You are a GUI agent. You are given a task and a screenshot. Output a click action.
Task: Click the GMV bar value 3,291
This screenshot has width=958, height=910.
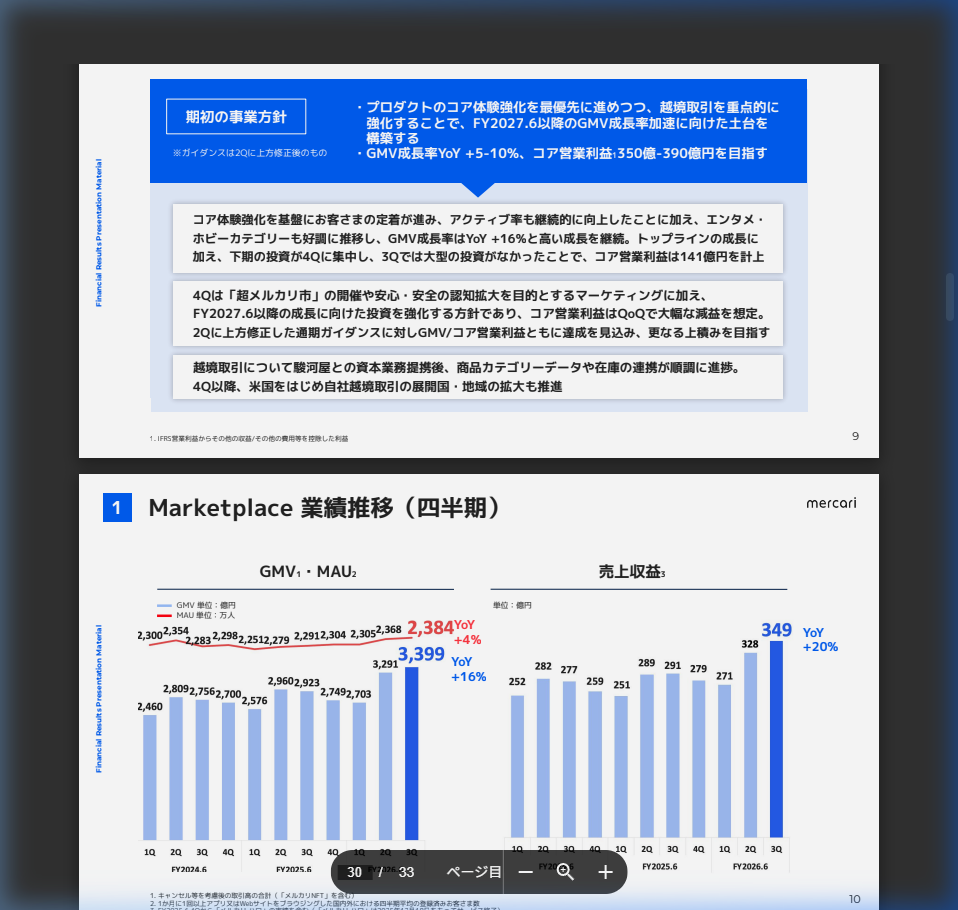pos(385,664)
